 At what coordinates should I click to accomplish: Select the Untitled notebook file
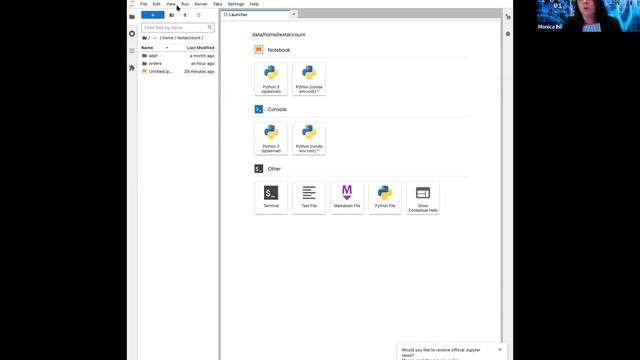tap(178, 71)
